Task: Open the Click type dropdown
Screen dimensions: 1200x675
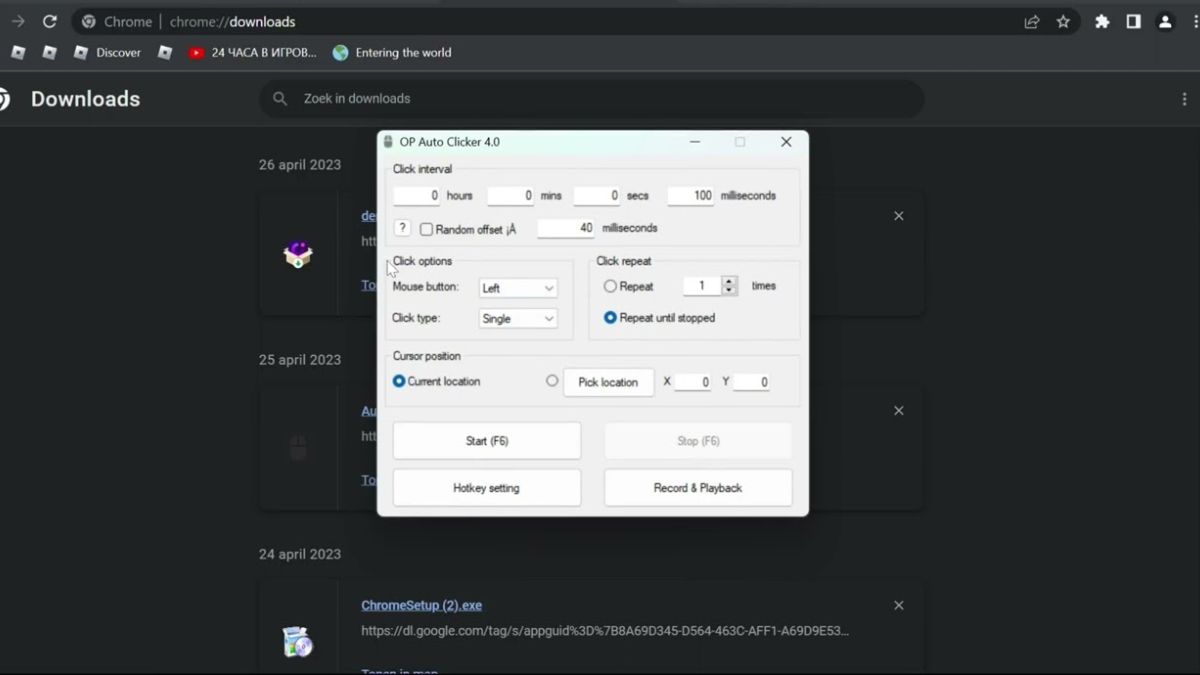Action: 517,318
